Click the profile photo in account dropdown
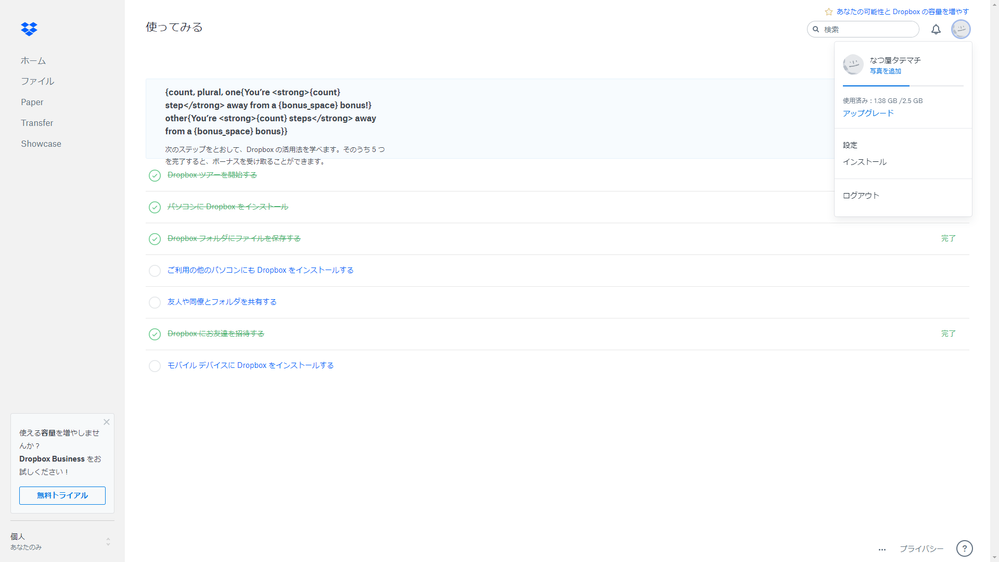999x562 pixels. coord(853,65)
